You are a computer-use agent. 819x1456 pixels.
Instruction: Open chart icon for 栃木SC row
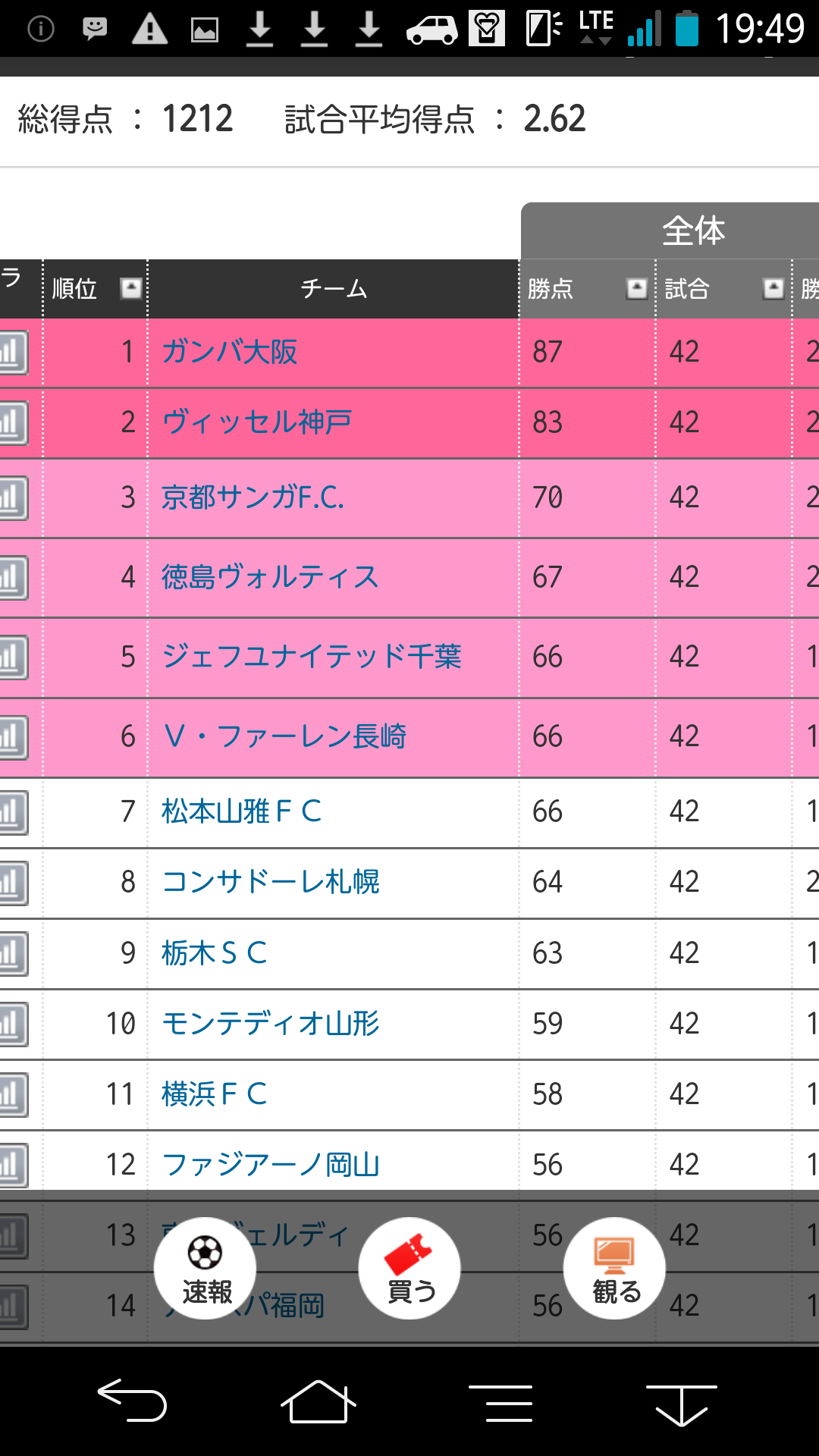click(x=13, y=953)
